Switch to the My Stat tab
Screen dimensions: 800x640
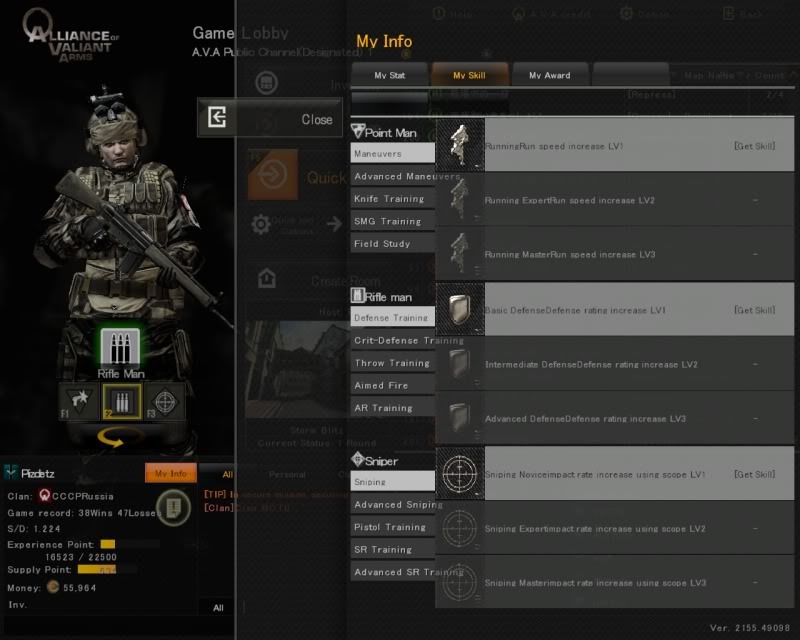[390, 75]
